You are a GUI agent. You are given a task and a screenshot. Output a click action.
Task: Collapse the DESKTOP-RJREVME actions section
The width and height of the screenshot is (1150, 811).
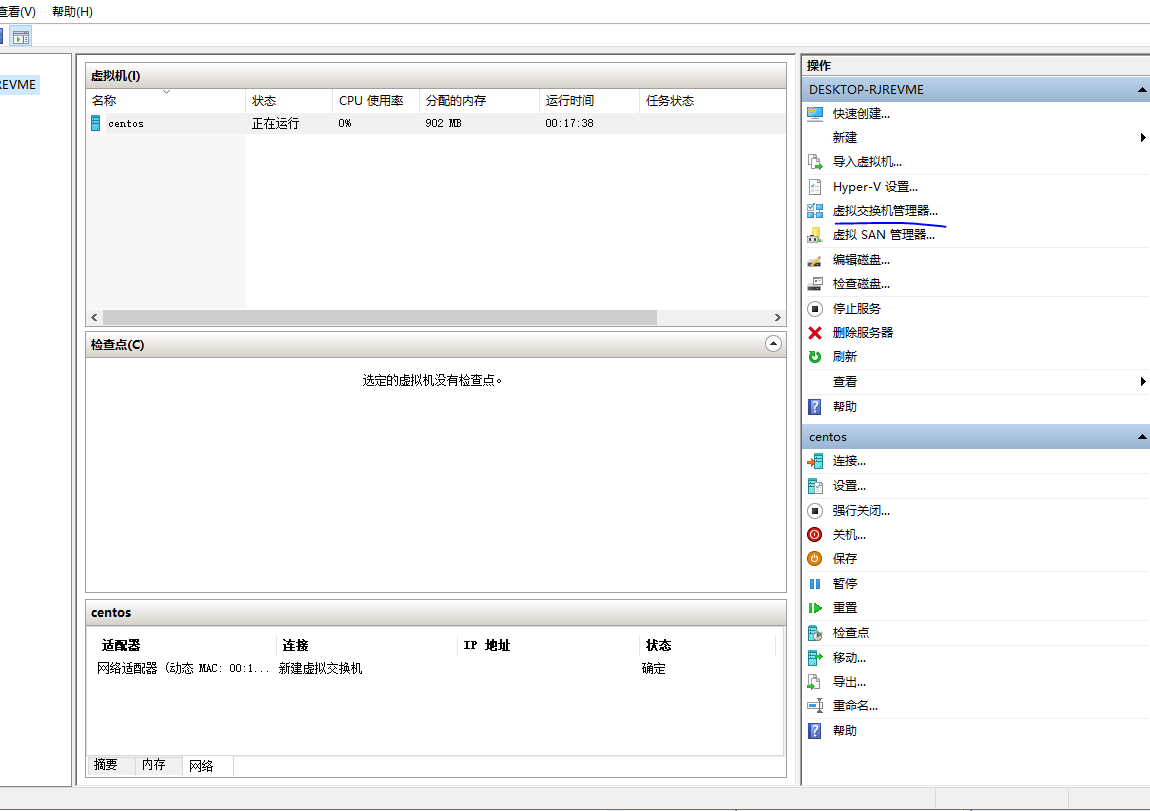1142,89
